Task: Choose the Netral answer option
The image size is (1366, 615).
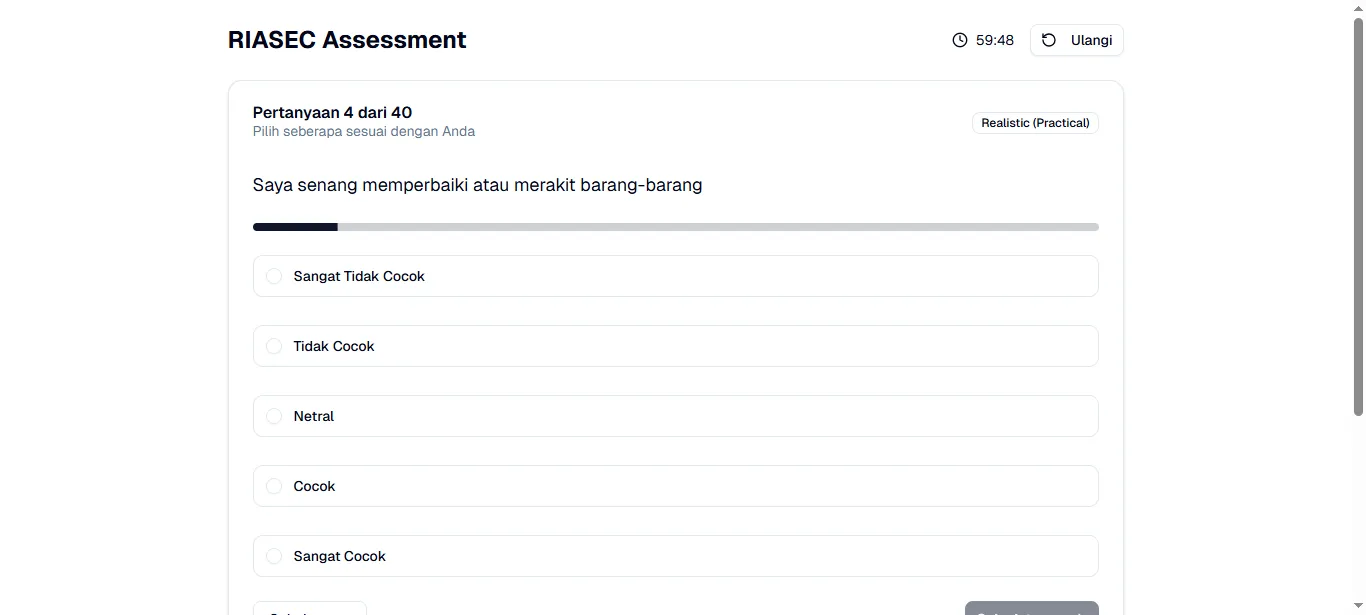Action: [273, 416]
